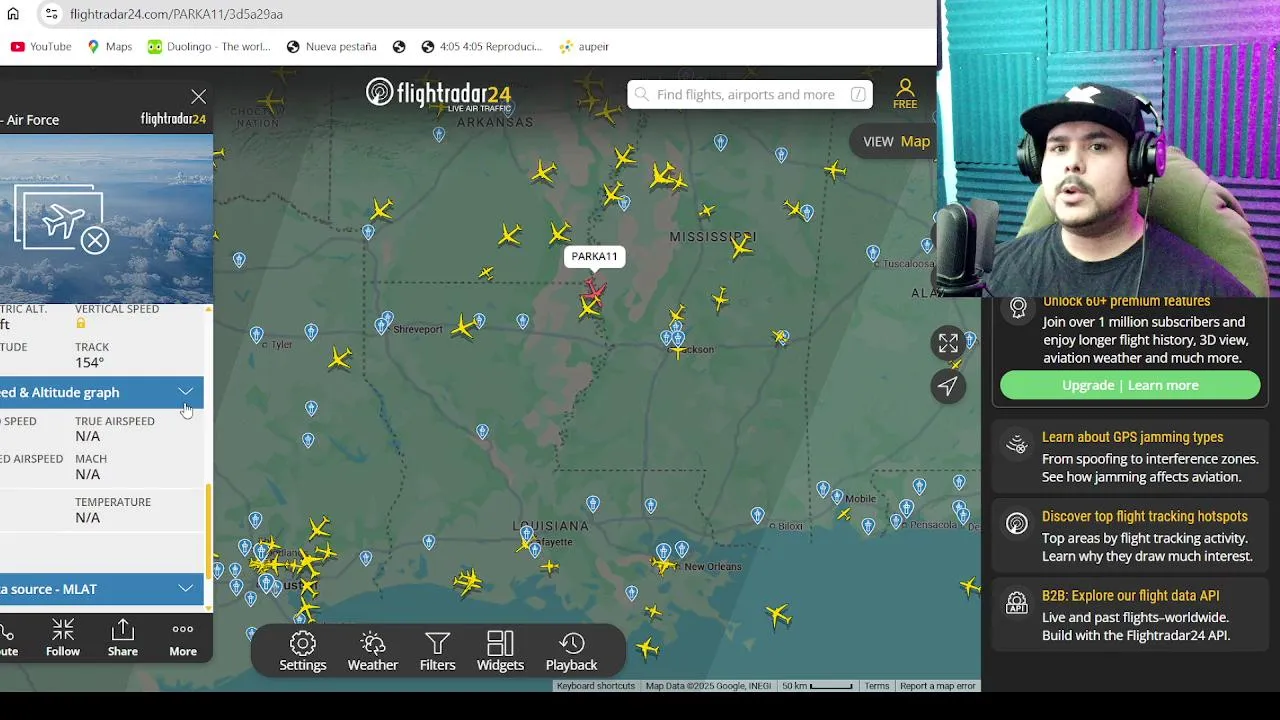
Task: Click the flight panel vertical scrollbar
Action: 208,530
